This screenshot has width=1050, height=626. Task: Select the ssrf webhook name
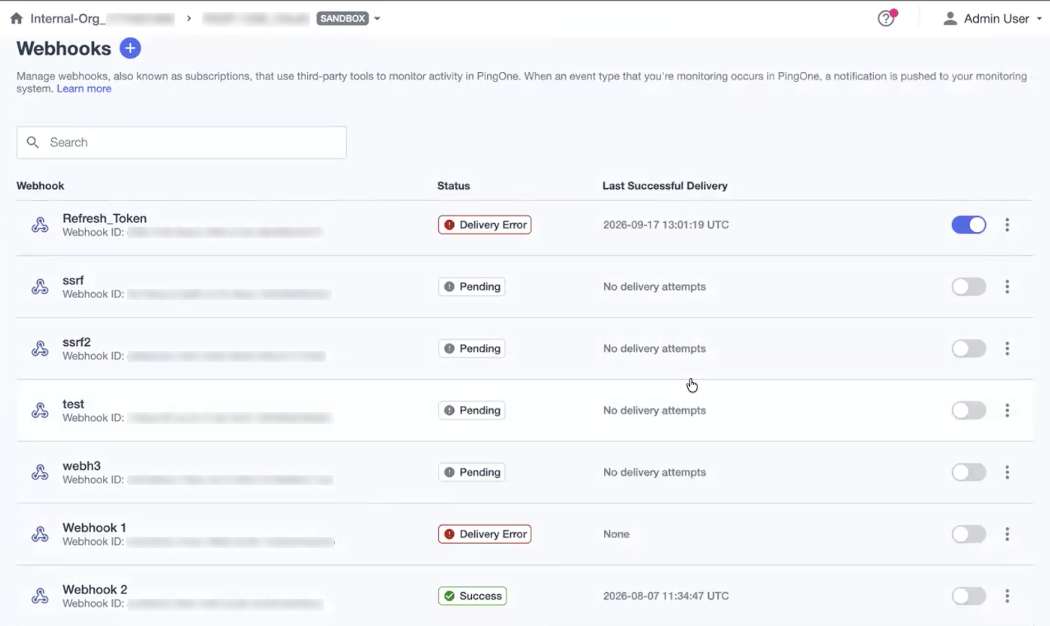pos(73,280)
